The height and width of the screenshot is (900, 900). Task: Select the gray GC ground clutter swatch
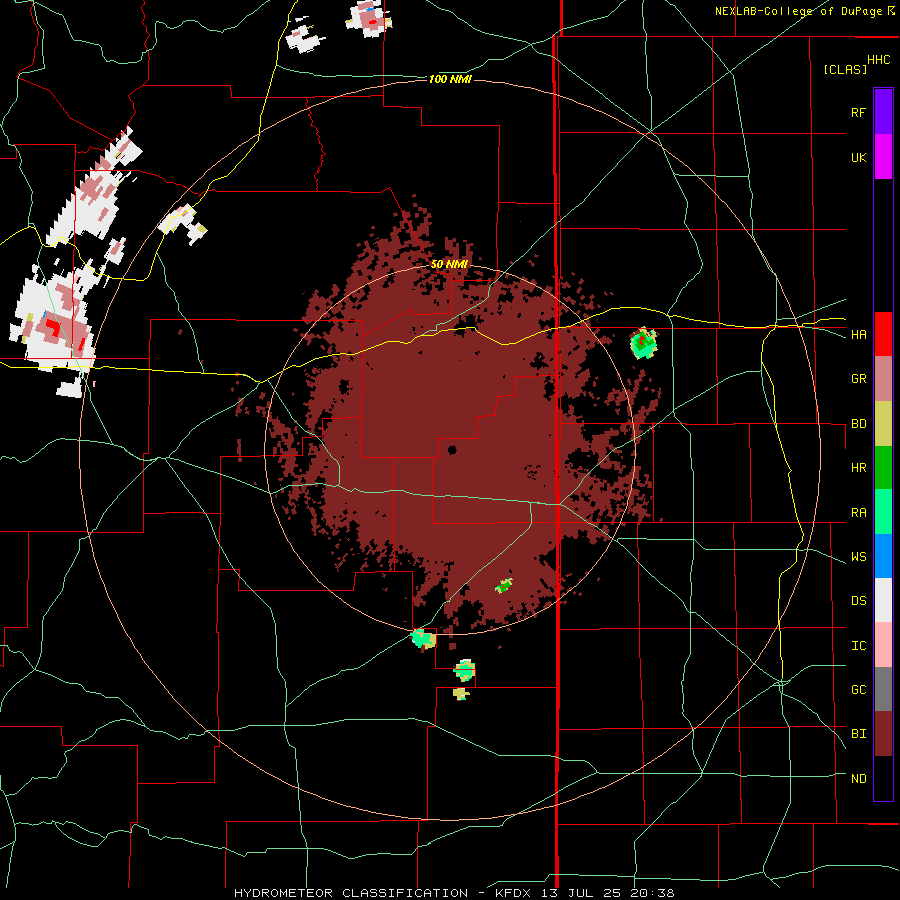click(883, 689)
